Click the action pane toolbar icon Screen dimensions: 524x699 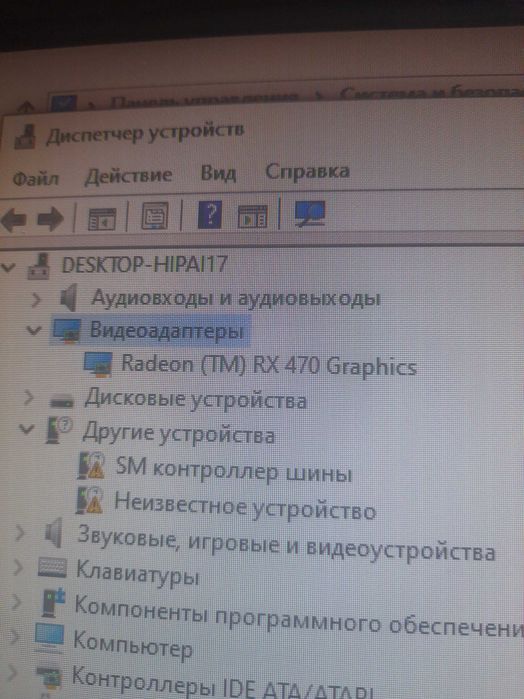252,216
